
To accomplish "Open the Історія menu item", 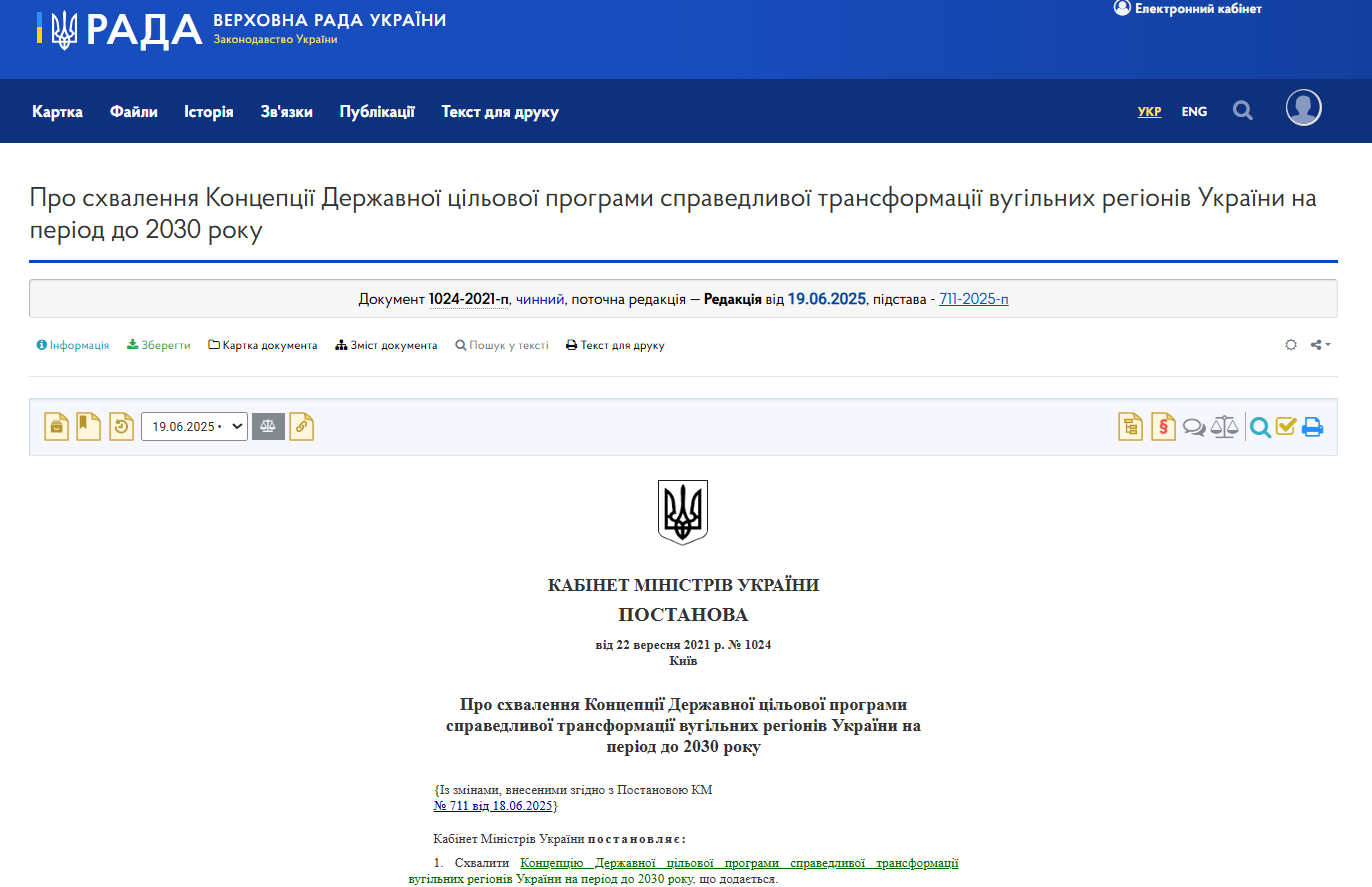I will 209,112.
